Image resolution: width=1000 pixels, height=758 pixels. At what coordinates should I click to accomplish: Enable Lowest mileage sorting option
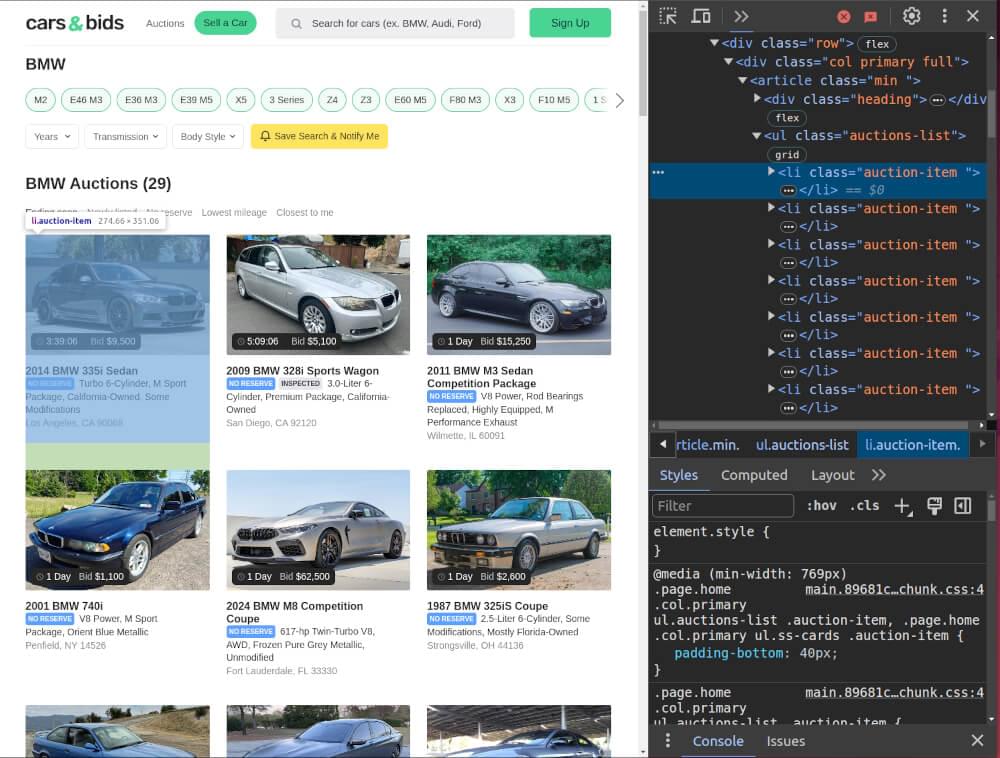[x=235, y=212]
